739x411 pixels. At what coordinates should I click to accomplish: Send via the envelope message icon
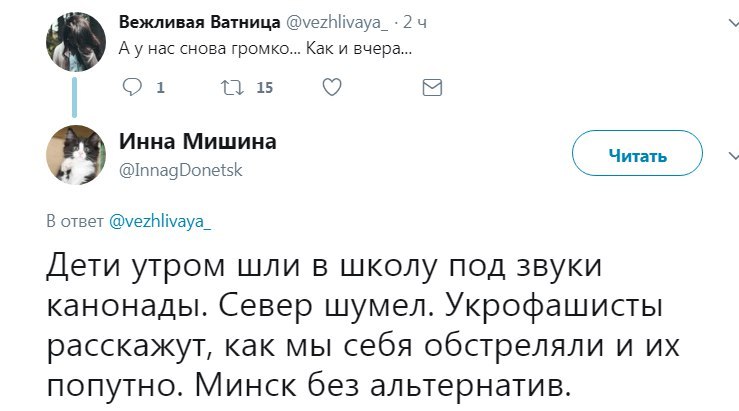pos(432,88)
